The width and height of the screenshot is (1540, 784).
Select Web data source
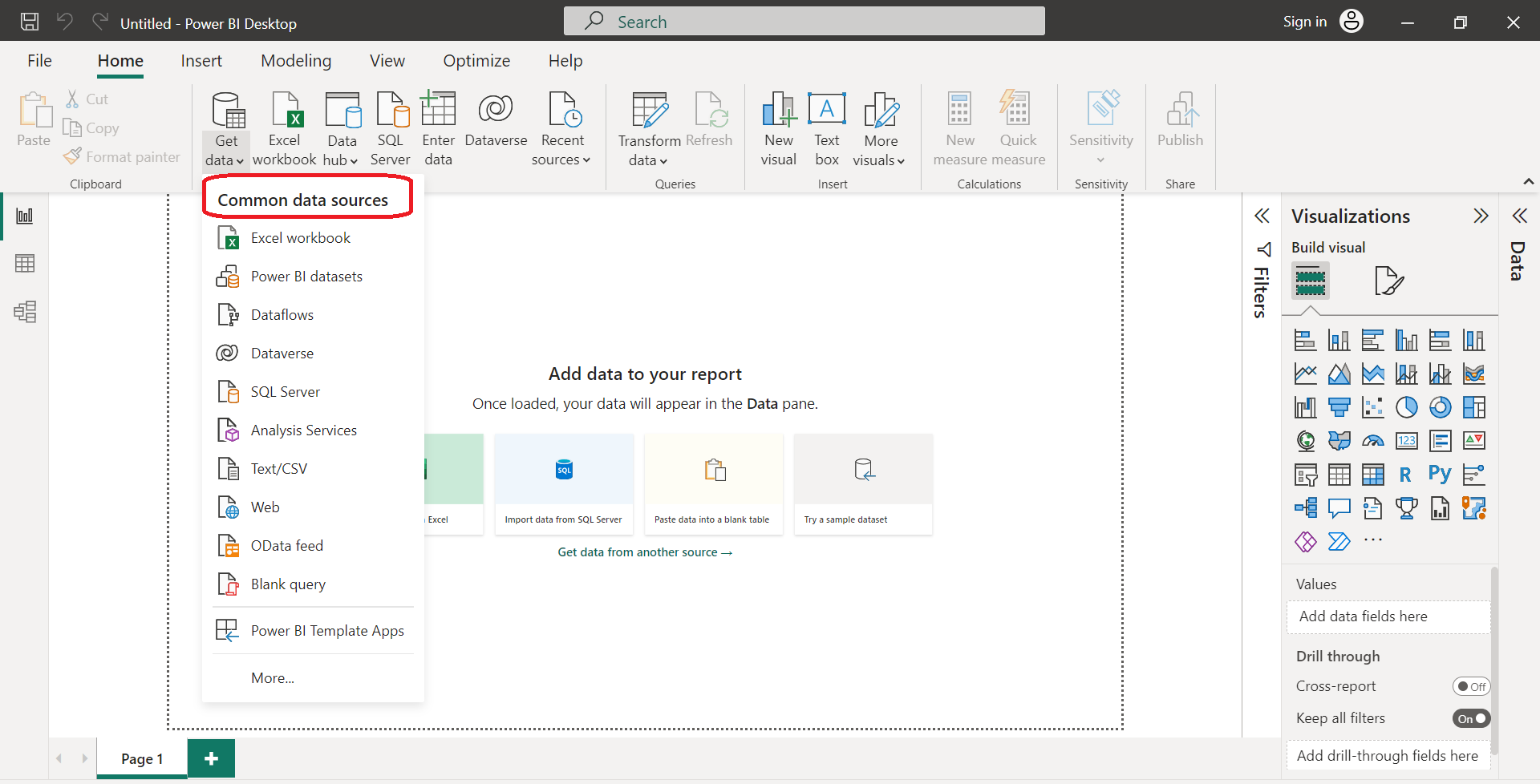[313, 507]
